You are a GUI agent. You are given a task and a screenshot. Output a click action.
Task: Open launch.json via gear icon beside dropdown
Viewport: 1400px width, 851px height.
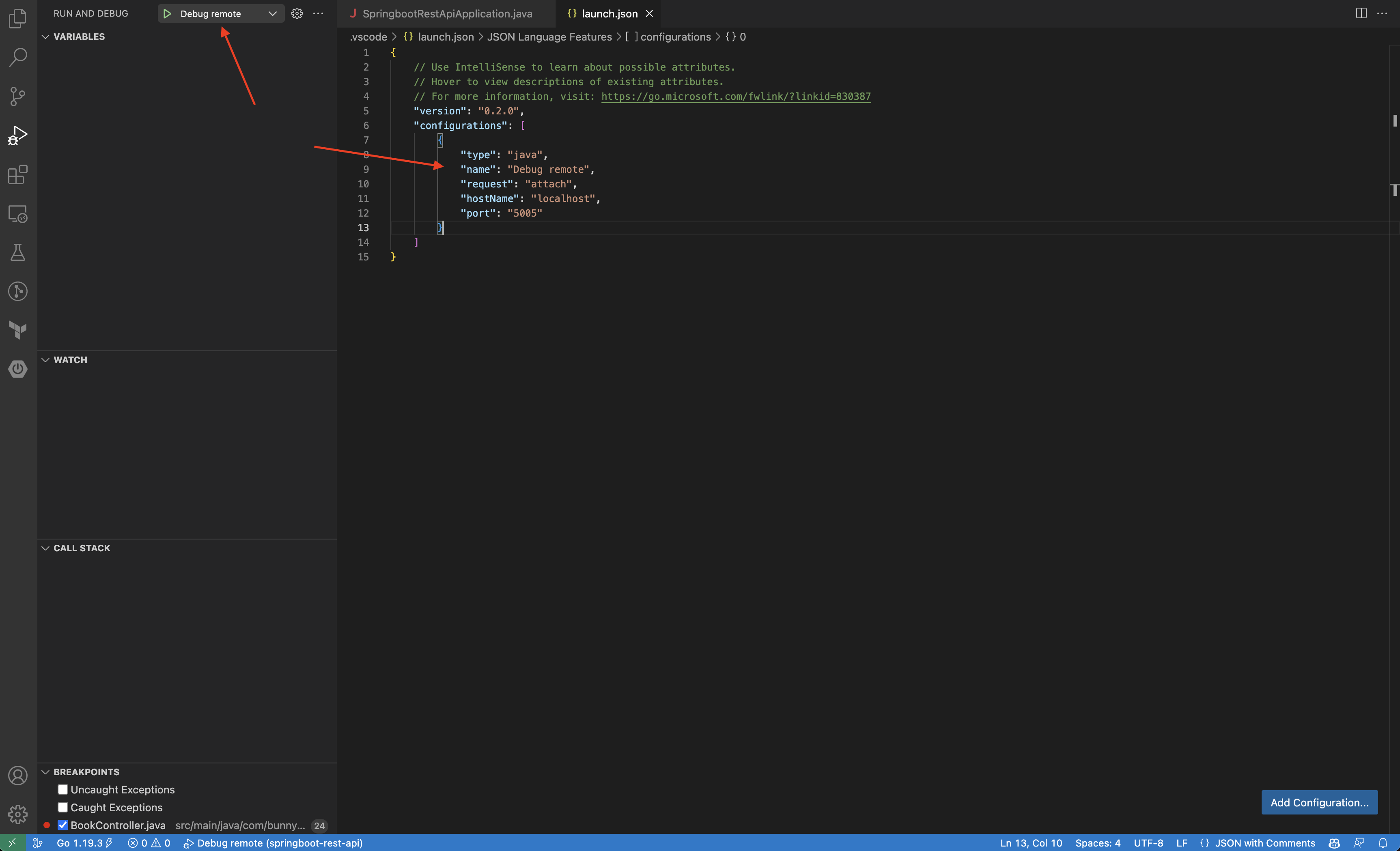pos(297,14)
